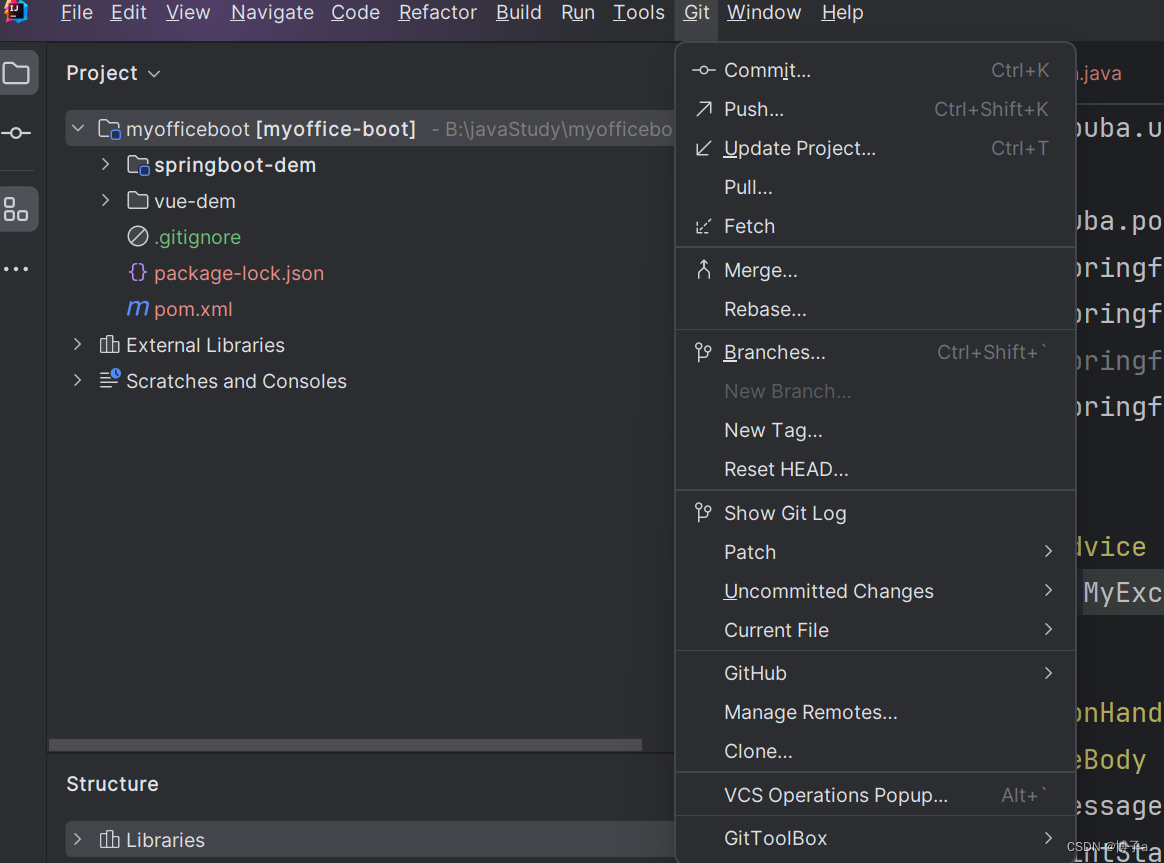This screenshot has height=863, width=1164.
Task: Choose Manage Remotes... from the Git menu
Action: click(876, 712)
